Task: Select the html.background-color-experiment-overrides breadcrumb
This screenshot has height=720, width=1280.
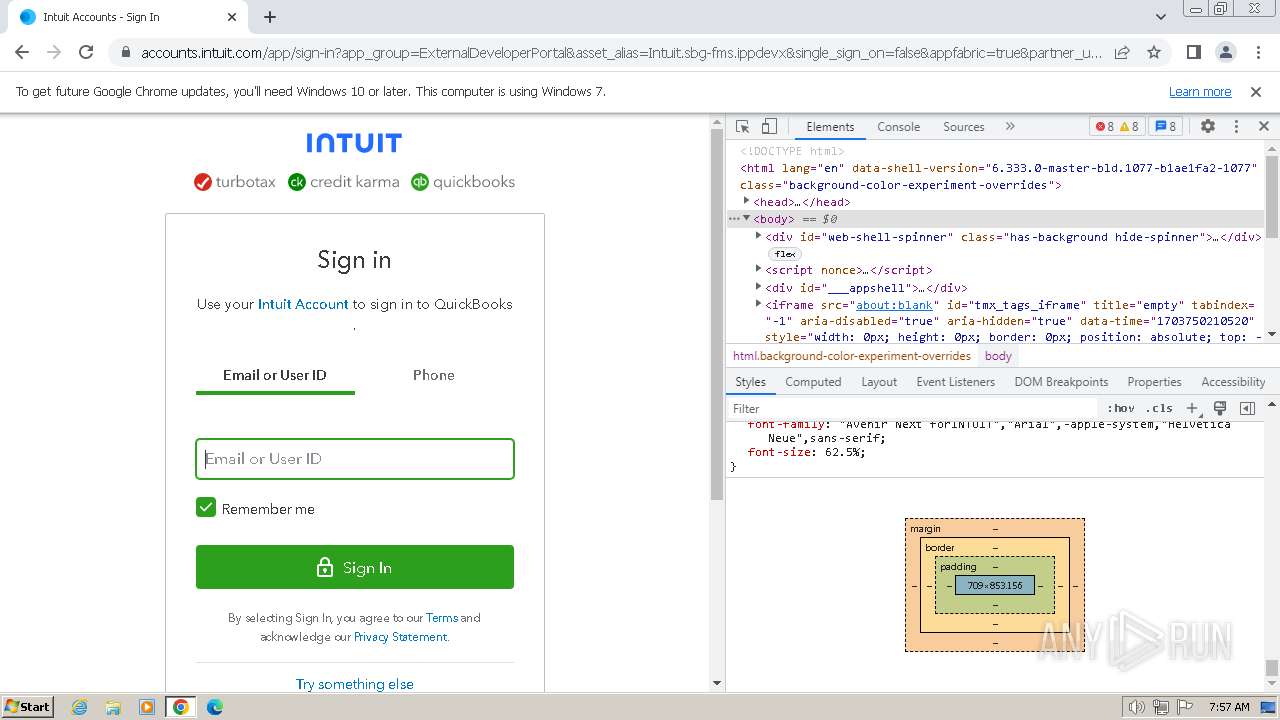Action: pos(852,356)
